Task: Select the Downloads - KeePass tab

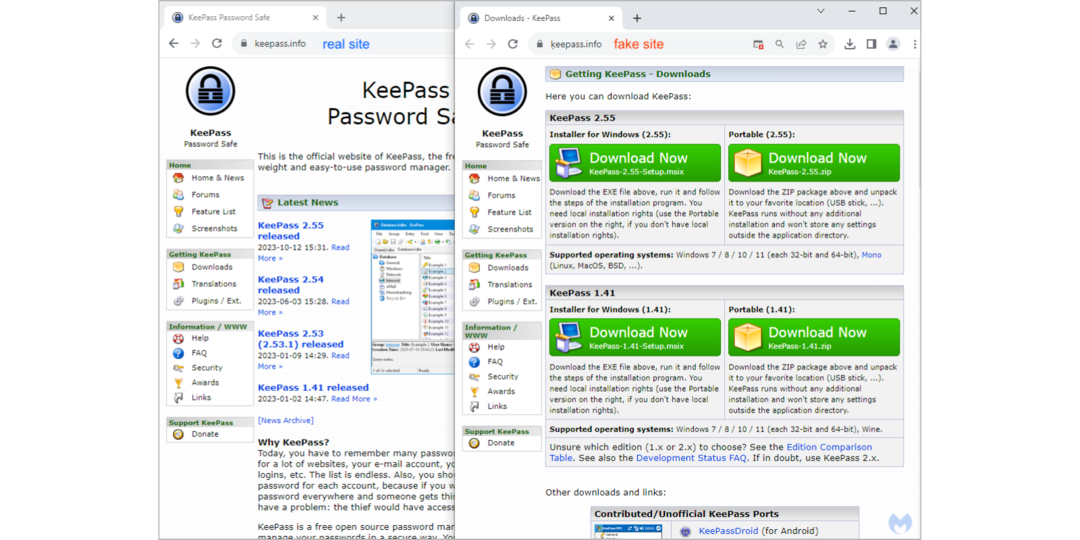Action: pyautogui.click(x=541, y=18)
